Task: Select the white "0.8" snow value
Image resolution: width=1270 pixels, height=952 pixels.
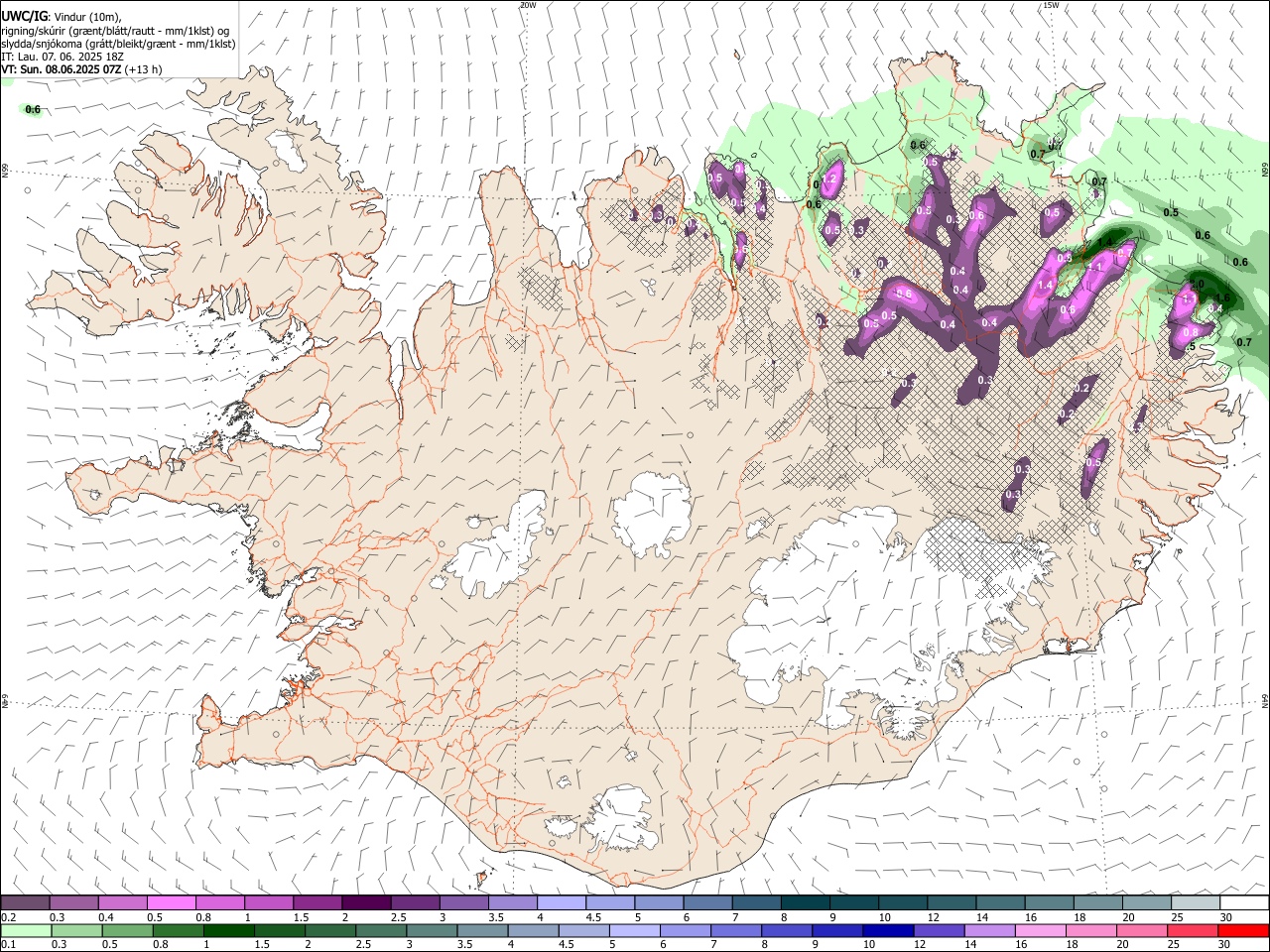Action: tap(1191, 331)
